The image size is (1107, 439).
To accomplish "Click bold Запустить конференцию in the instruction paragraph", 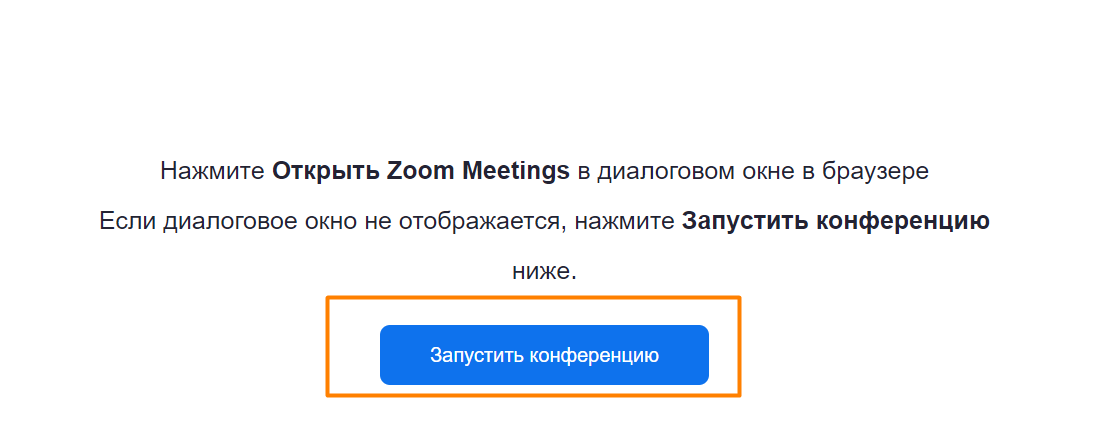I will (835, 221).
